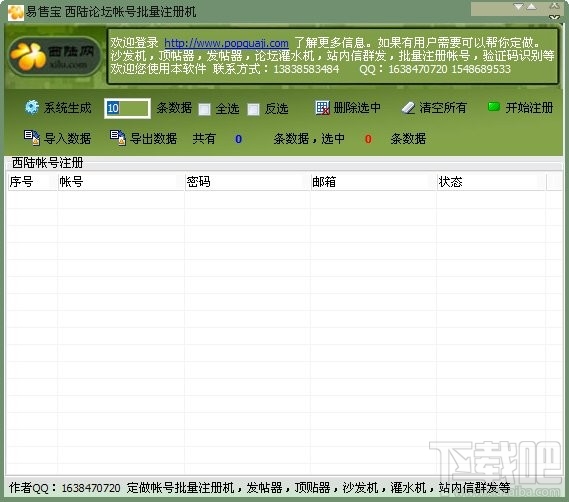Image resolution: width=569 pixels, height=502 pixels.
Task: Sort by the 帐号 column header
Action: (121, 182)
